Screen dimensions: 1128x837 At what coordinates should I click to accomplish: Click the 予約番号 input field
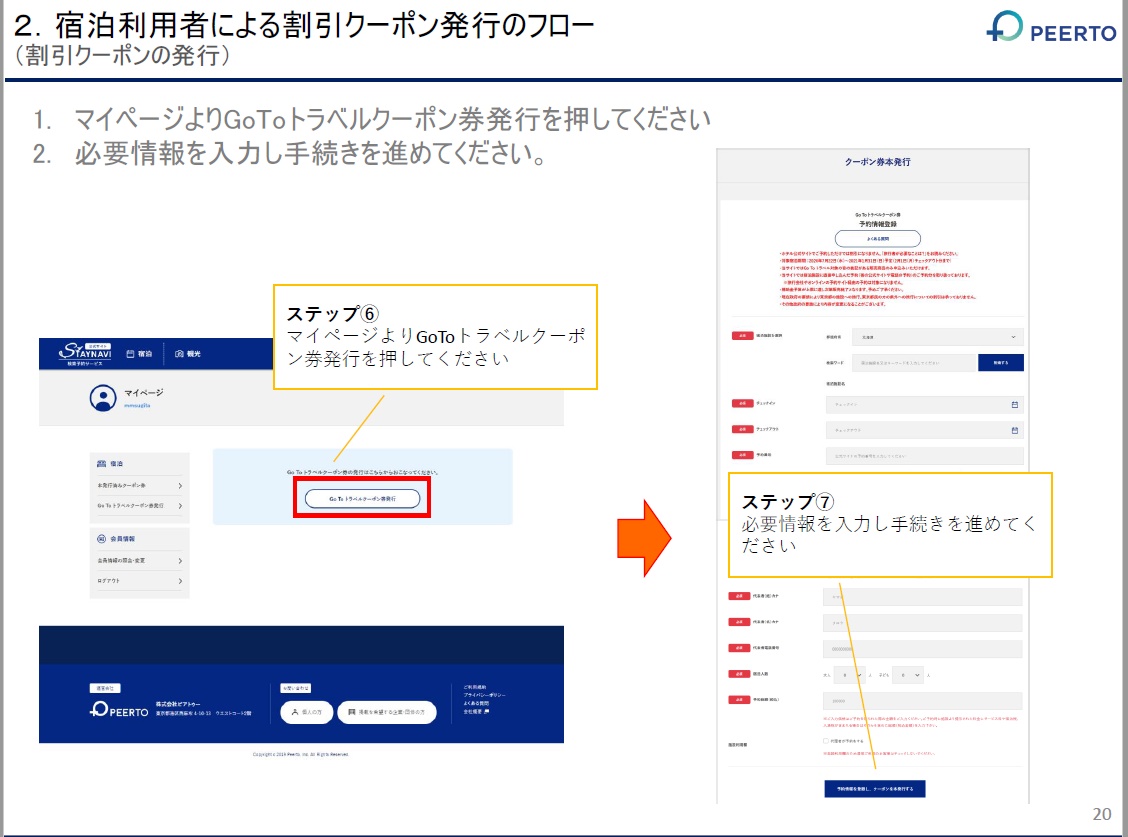pos(924,456)
